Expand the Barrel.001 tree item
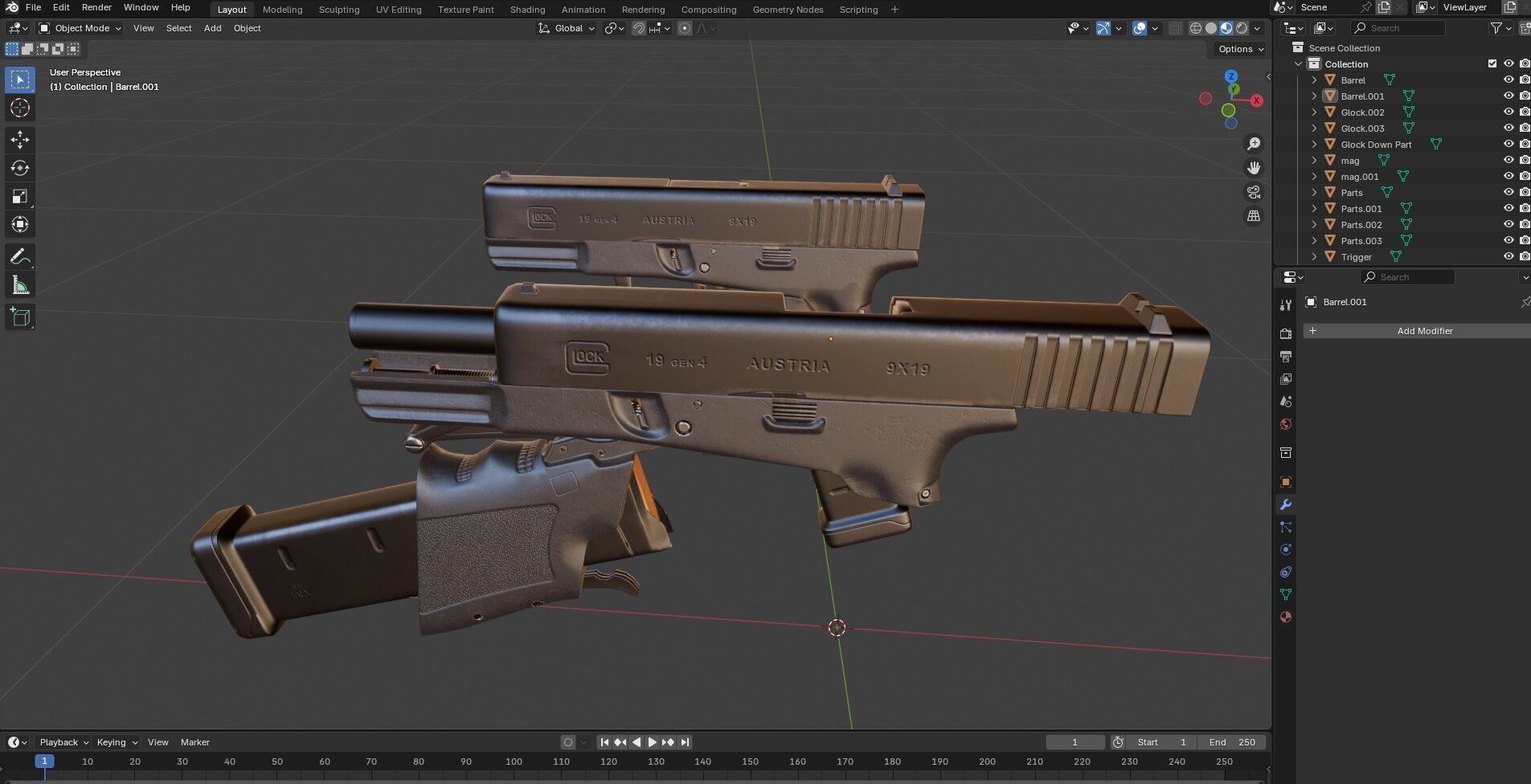Viewport: 1531px width, 784px height. (x=1314, y=96)
